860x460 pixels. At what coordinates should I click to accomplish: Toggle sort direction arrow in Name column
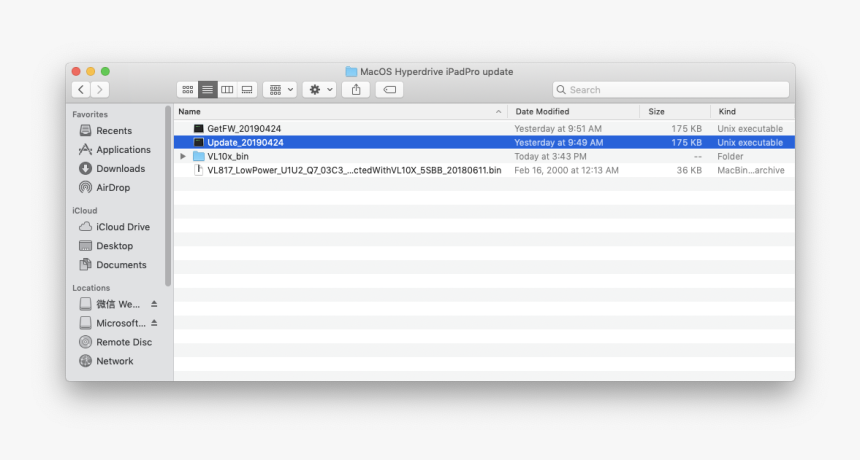(498, 112)
